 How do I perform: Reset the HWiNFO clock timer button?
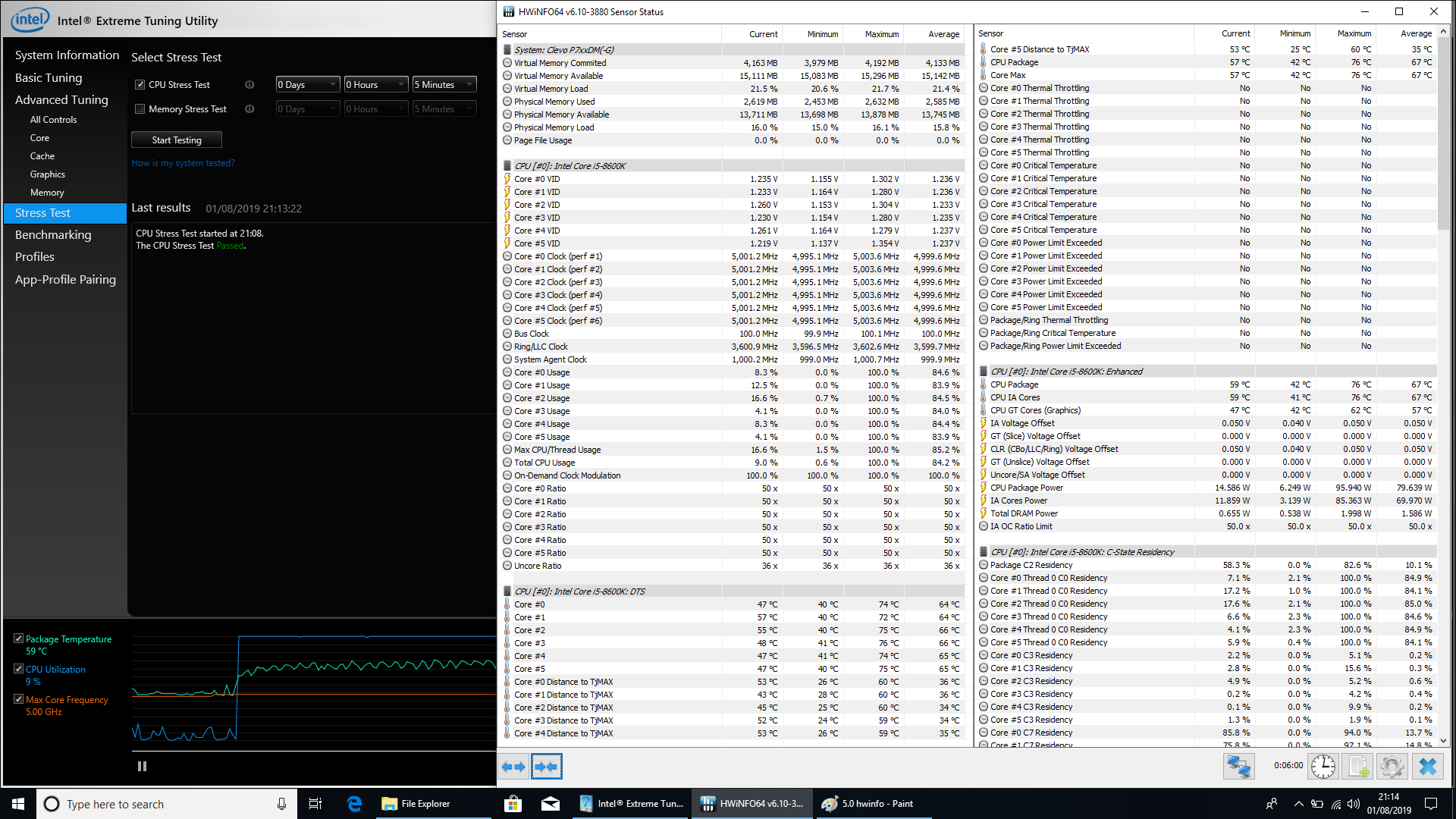(1323, 767)
